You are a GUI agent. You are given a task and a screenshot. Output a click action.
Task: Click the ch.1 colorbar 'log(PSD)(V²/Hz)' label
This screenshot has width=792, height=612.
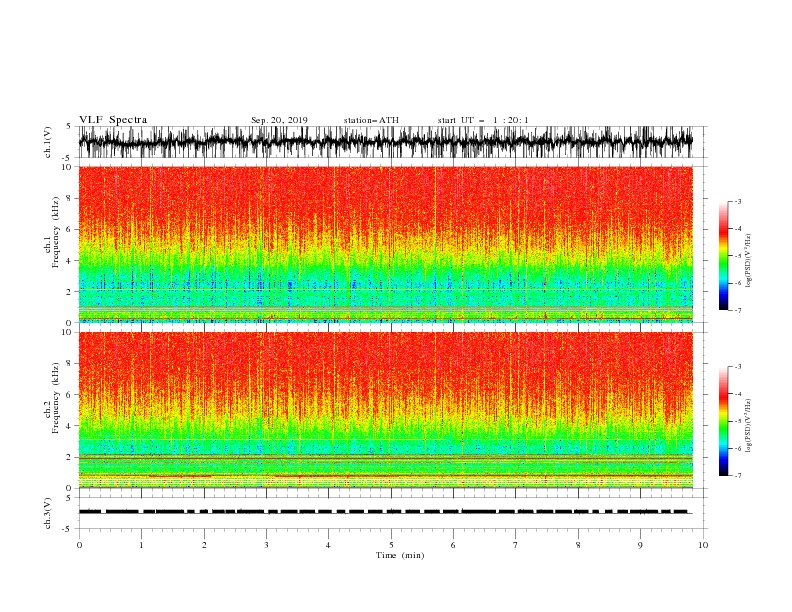coord(749,261)
